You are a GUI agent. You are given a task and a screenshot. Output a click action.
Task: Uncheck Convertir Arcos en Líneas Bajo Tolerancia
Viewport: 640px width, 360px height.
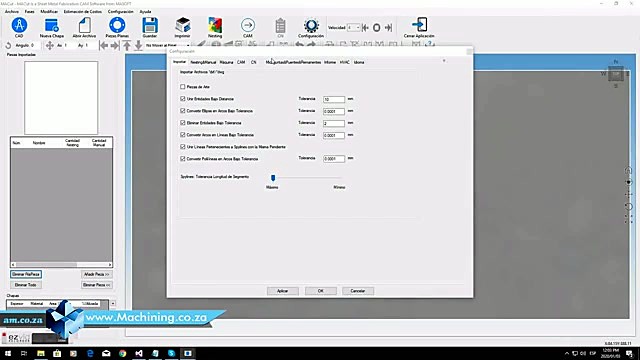[x=182, y=135]
